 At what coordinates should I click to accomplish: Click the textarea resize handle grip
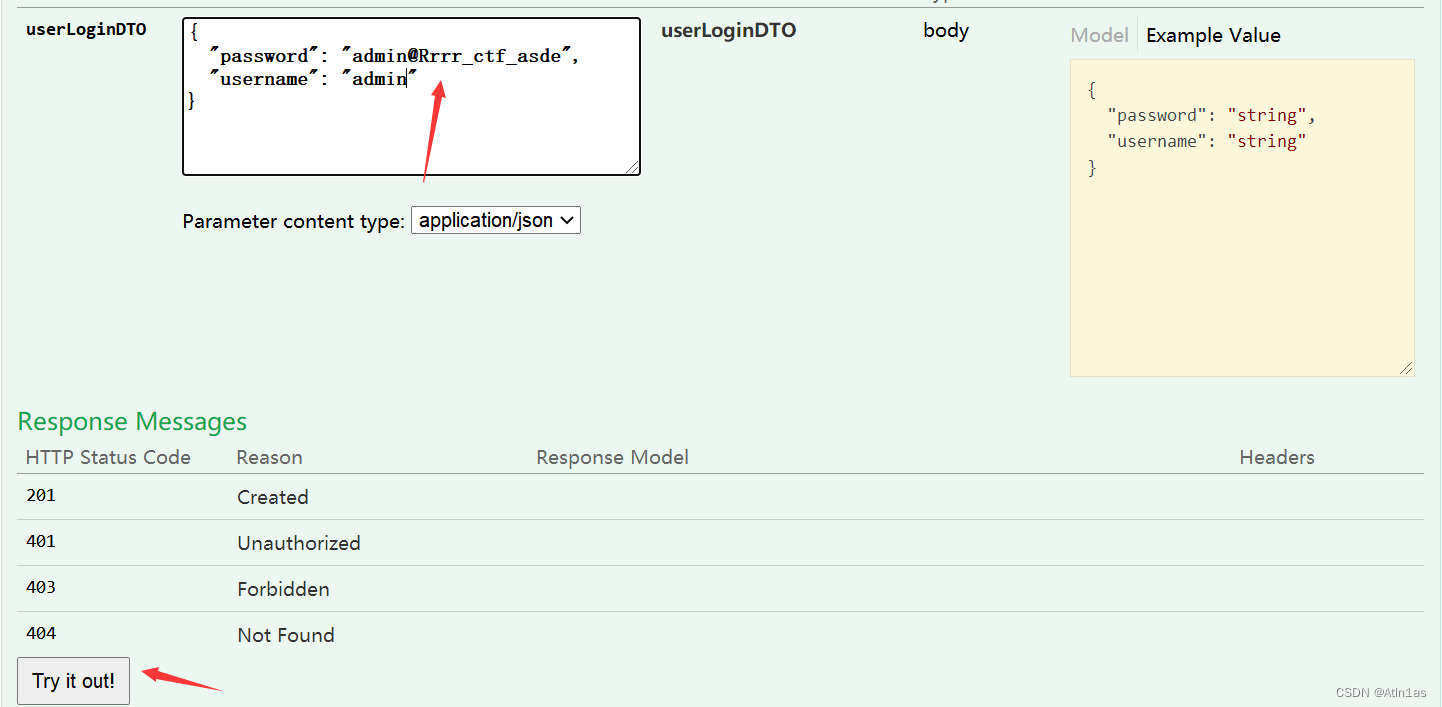(634, 167)
